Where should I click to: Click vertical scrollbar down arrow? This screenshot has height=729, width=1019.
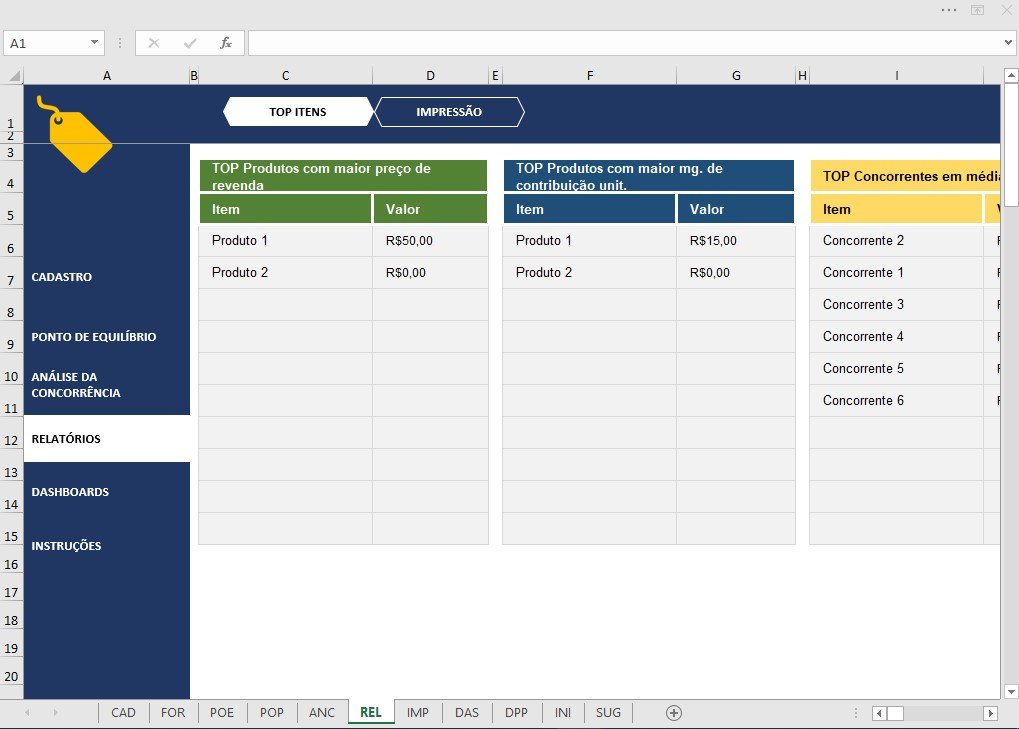[x=1011, y=691]
